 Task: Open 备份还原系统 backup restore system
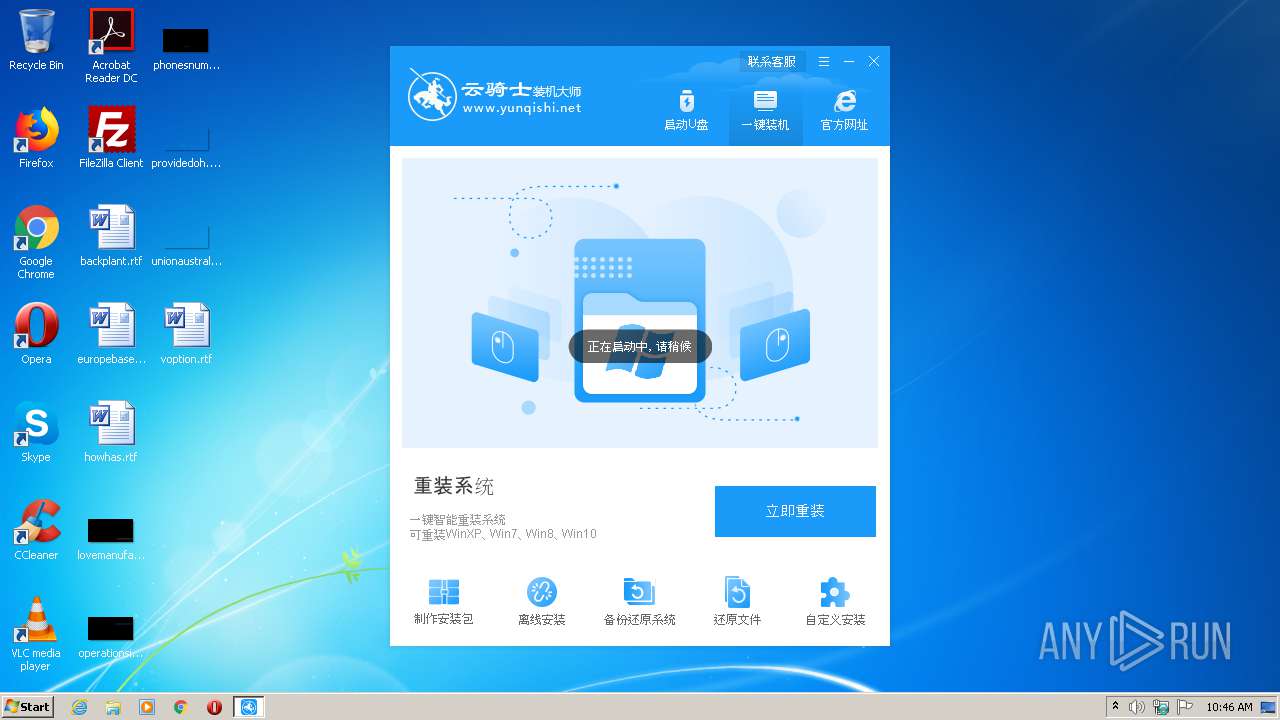tap(639, 602)
